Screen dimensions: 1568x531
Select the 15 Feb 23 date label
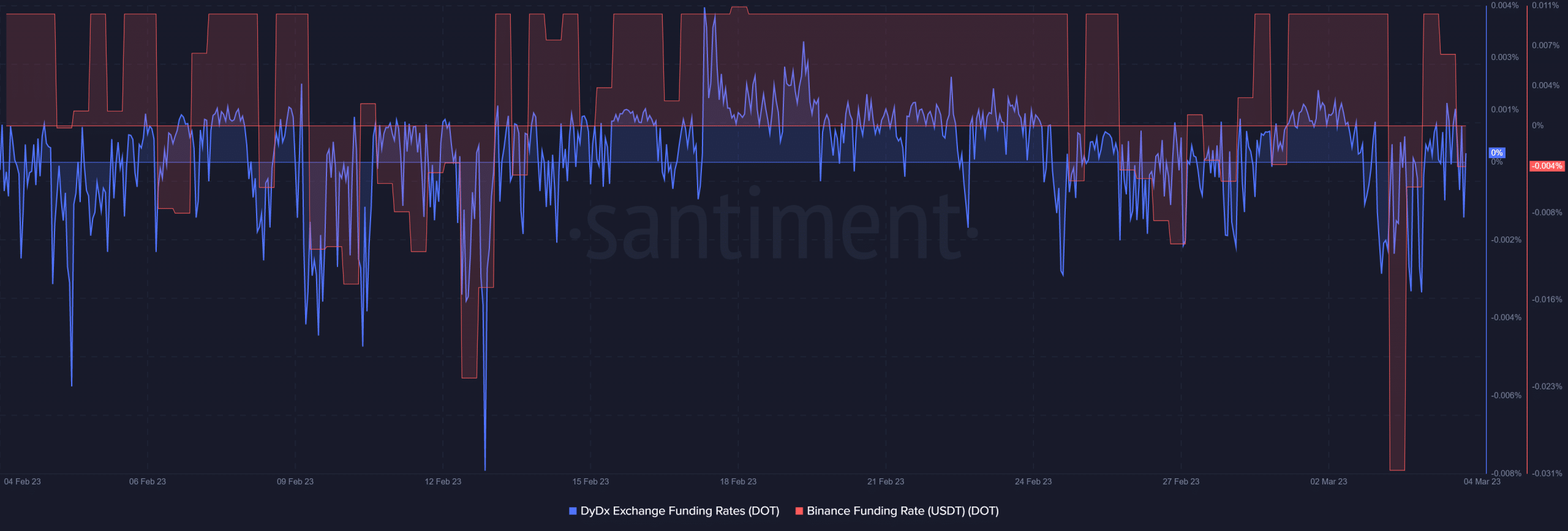click(x=590, y=481)
